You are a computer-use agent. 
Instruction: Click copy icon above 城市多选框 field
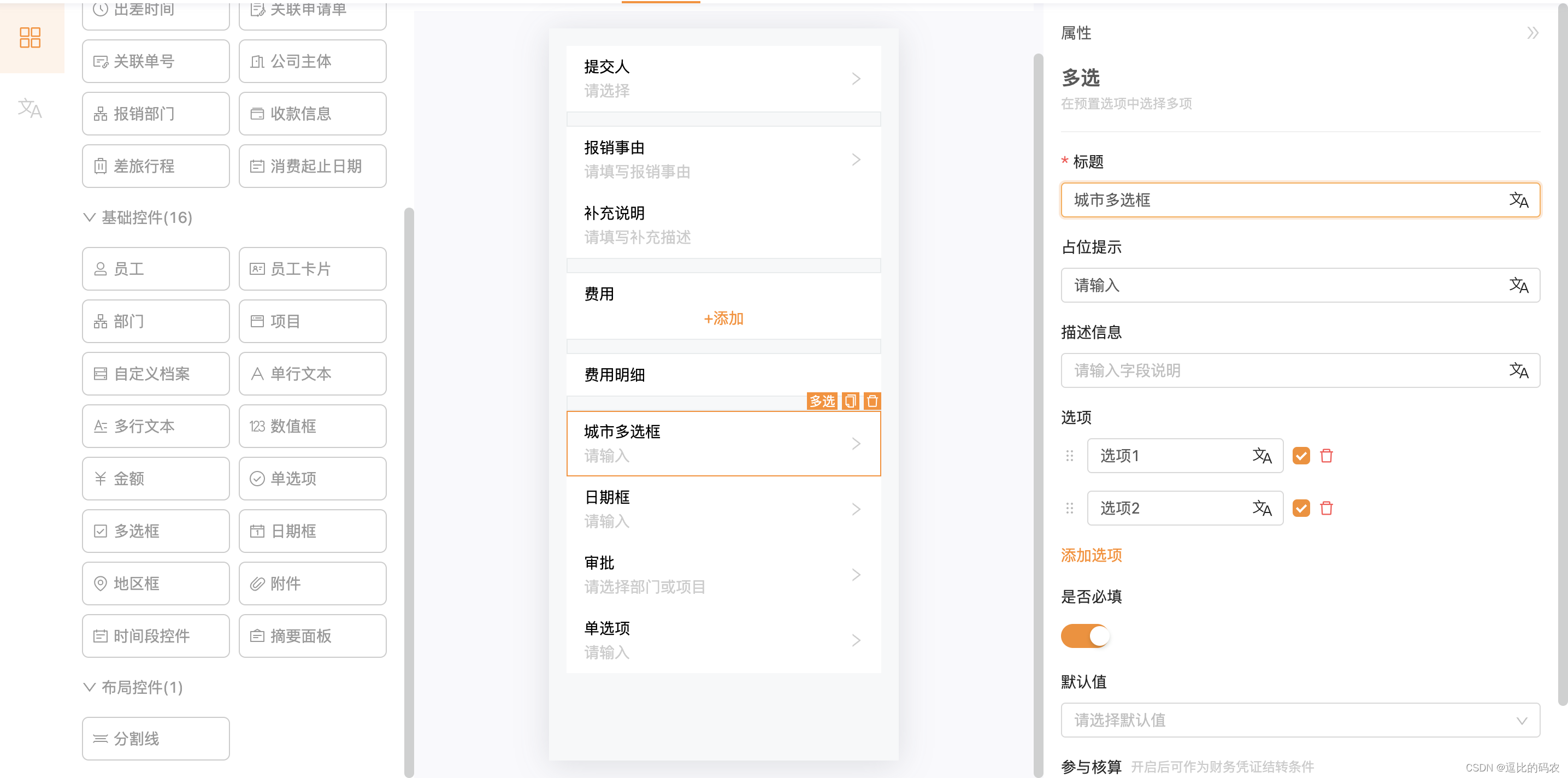tap(850, 401)
